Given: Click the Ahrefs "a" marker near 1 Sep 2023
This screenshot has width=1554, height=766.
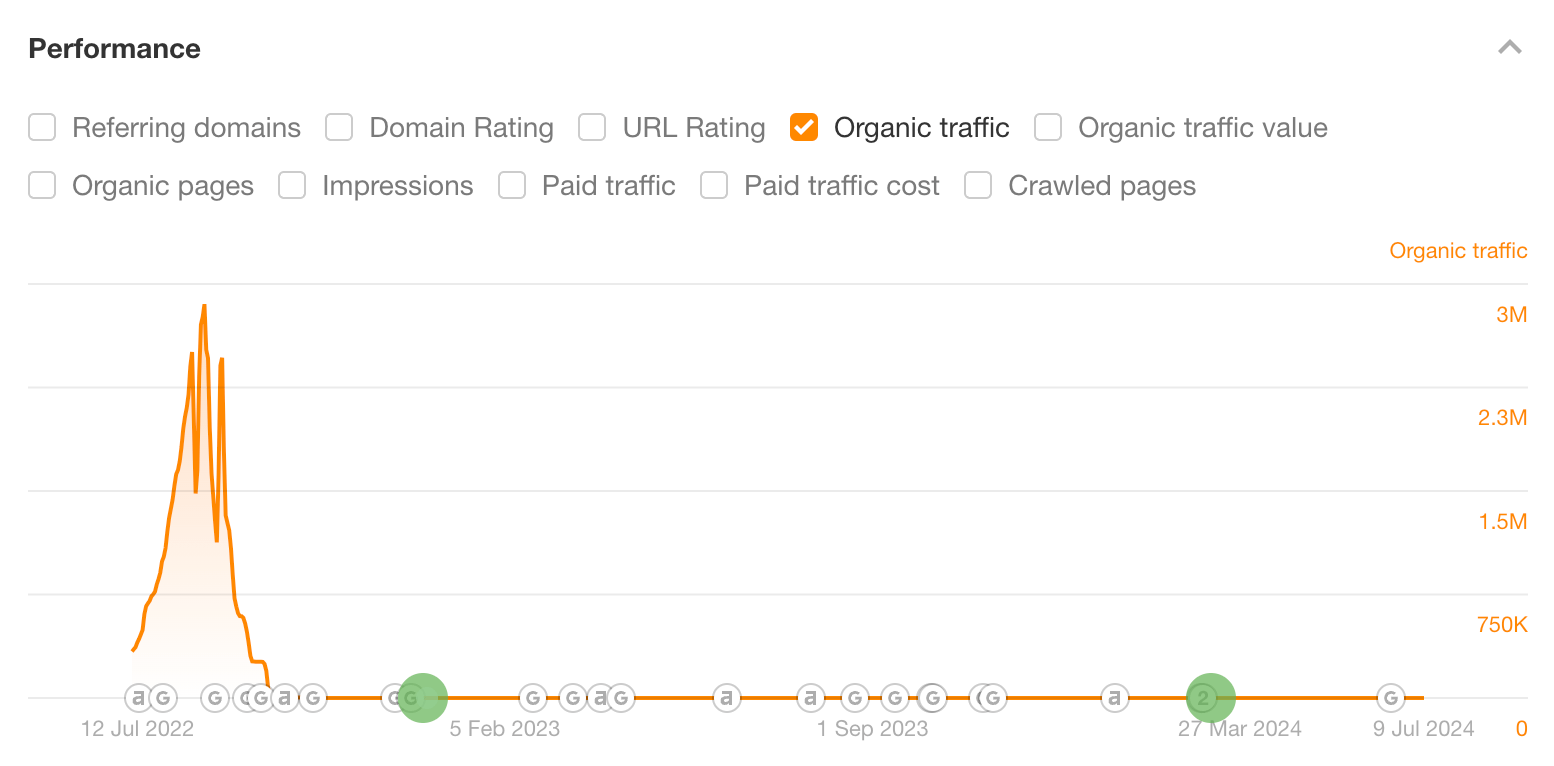Looking at the screenshot, I should click(810, 698).
